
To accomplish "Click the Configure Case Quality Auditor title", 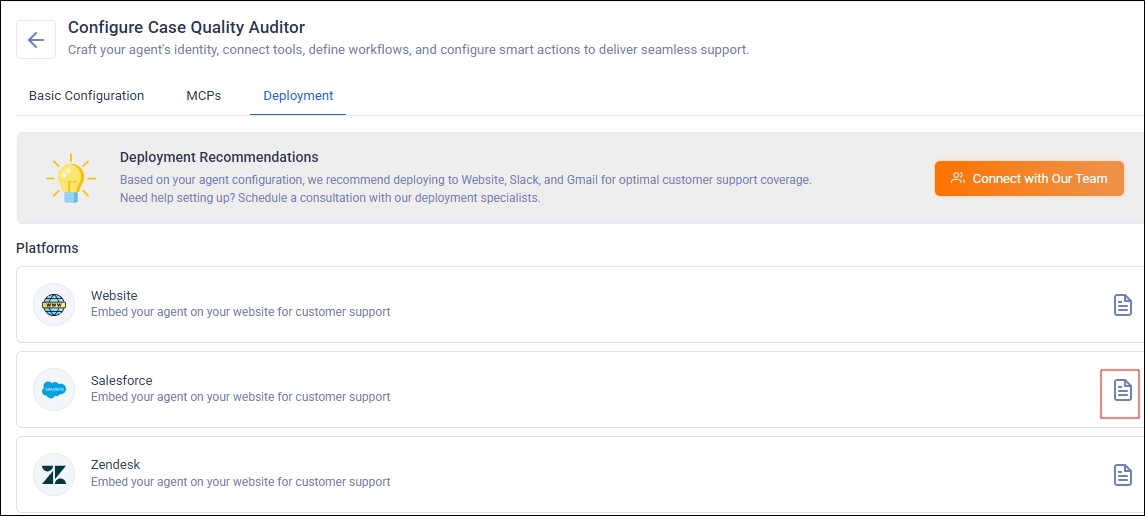I will click(186, 28).
